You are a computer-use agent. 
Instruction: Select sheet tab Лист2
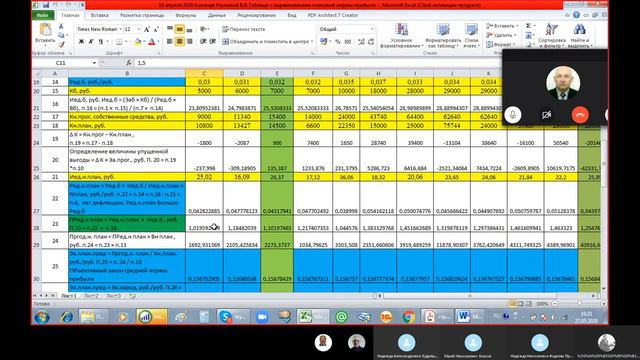tap(91, 296)
